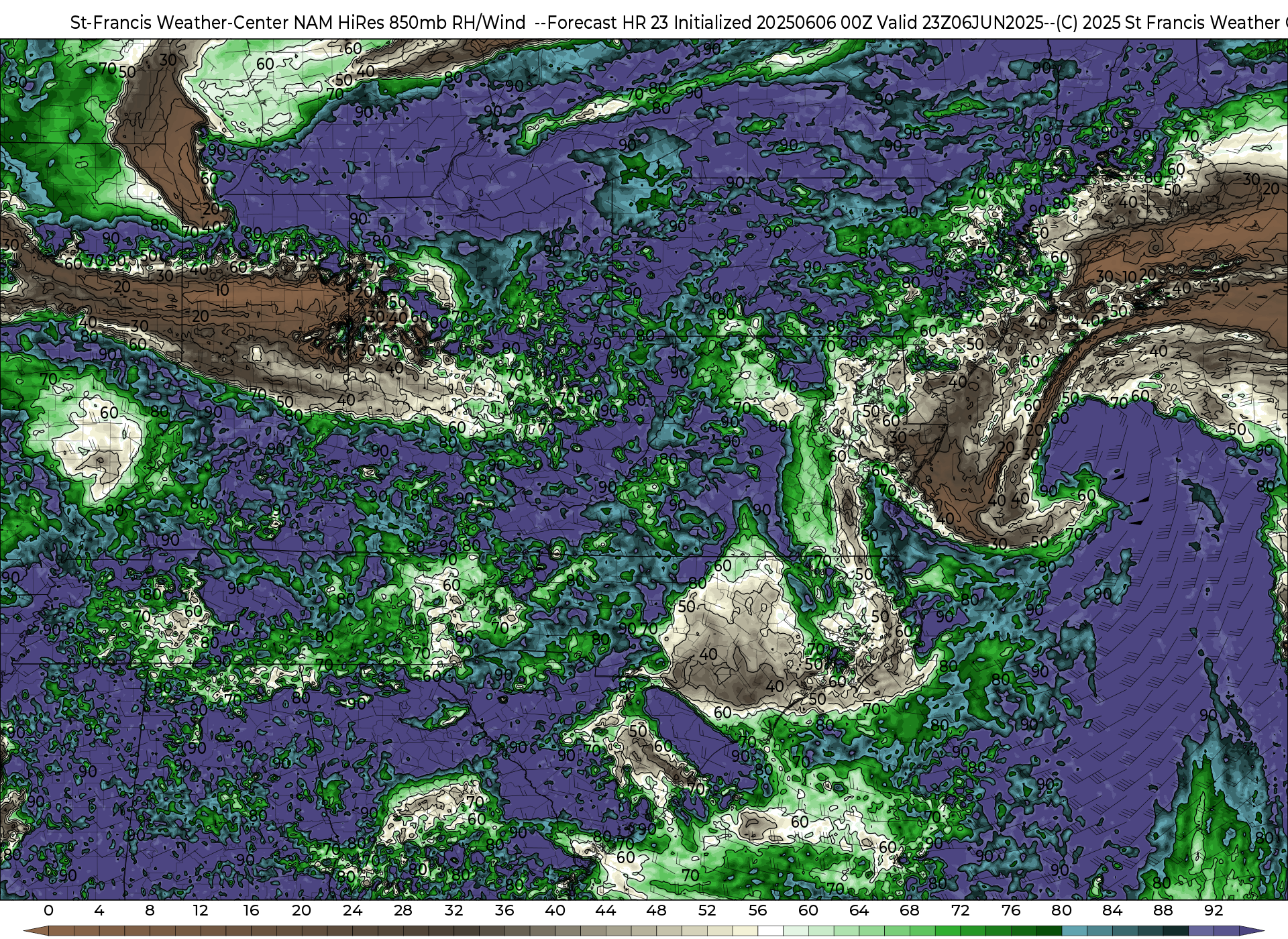Click the colorbar label 72
This screenshot has height=939, width=1288.
coord(960,911)
